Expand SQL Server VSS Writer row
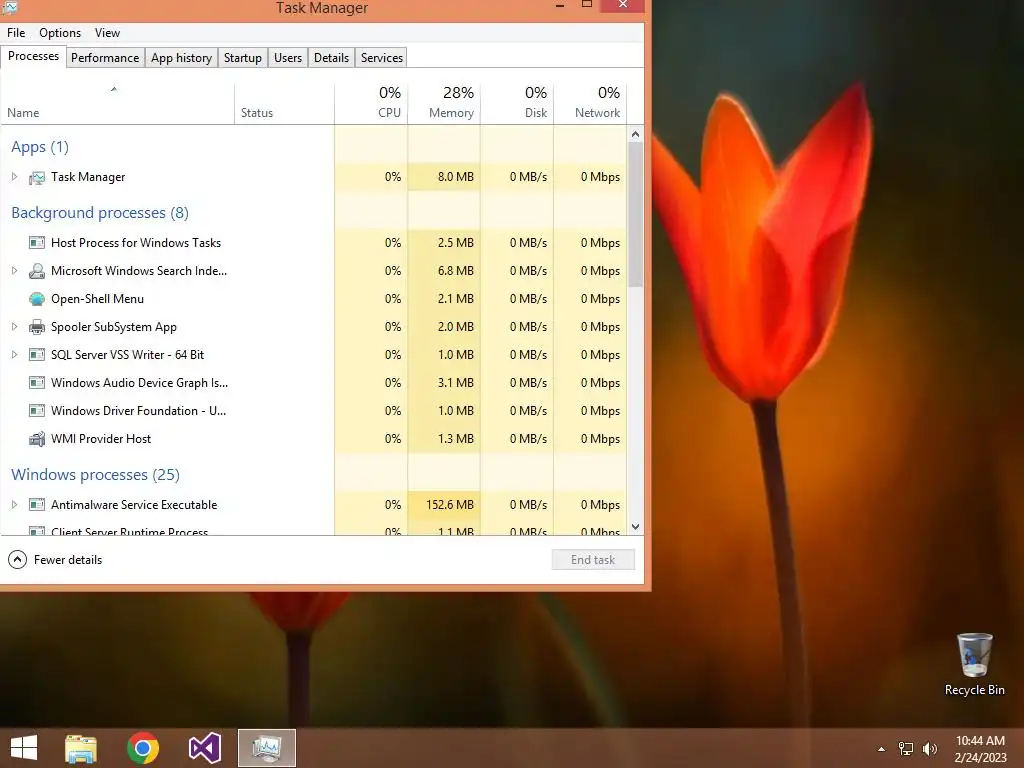1024x768 pixels. click(14, 355)
